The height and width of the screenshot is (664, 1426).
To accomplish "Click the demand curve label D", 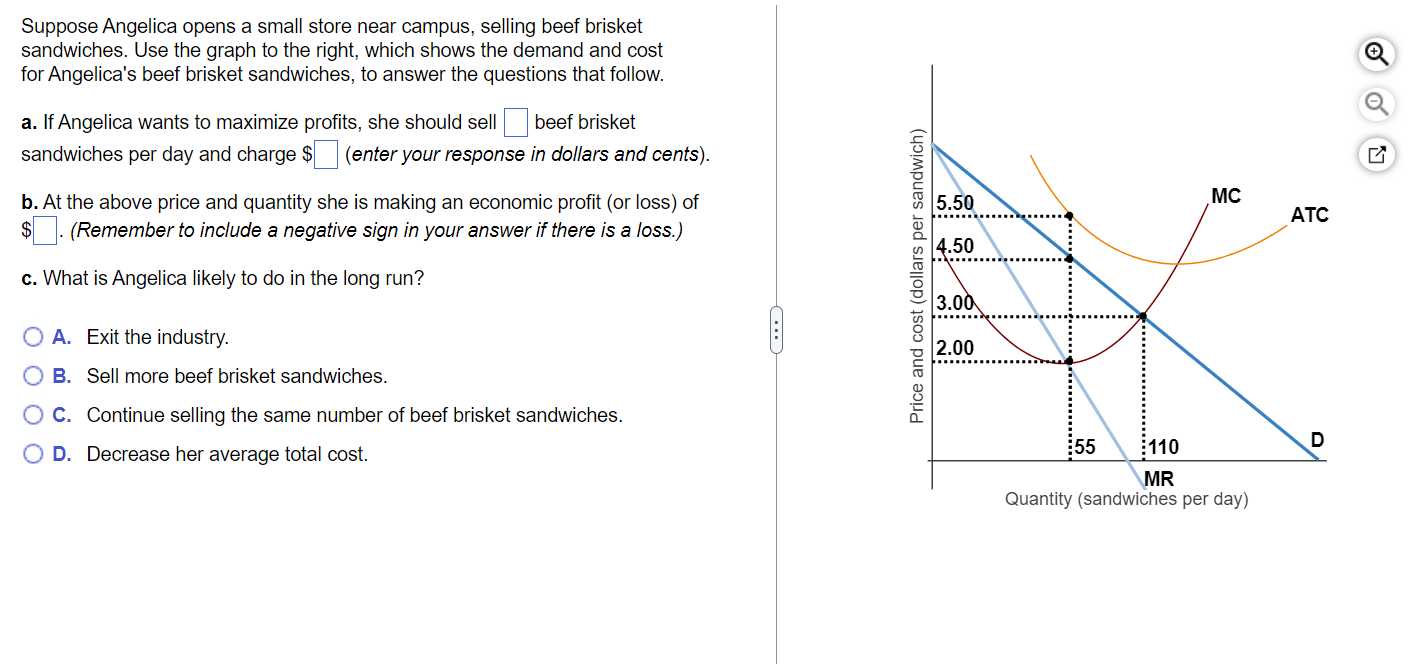I will pos(1317,440).
